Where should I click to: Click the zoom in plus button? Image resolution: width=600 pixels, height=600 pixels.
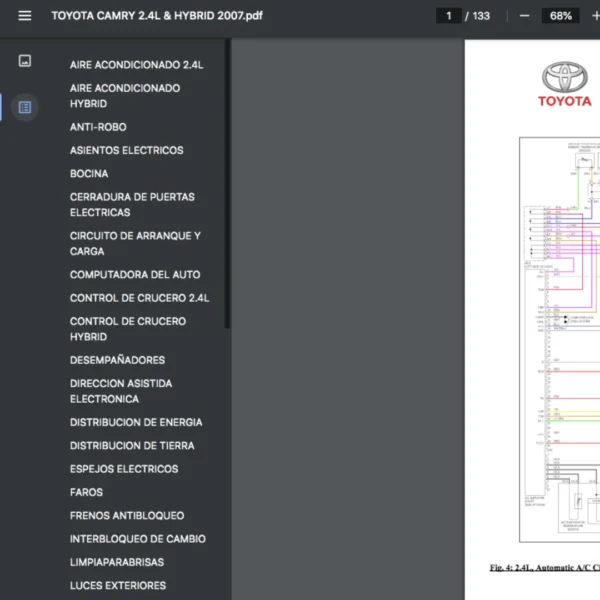[x=596, y=16]
